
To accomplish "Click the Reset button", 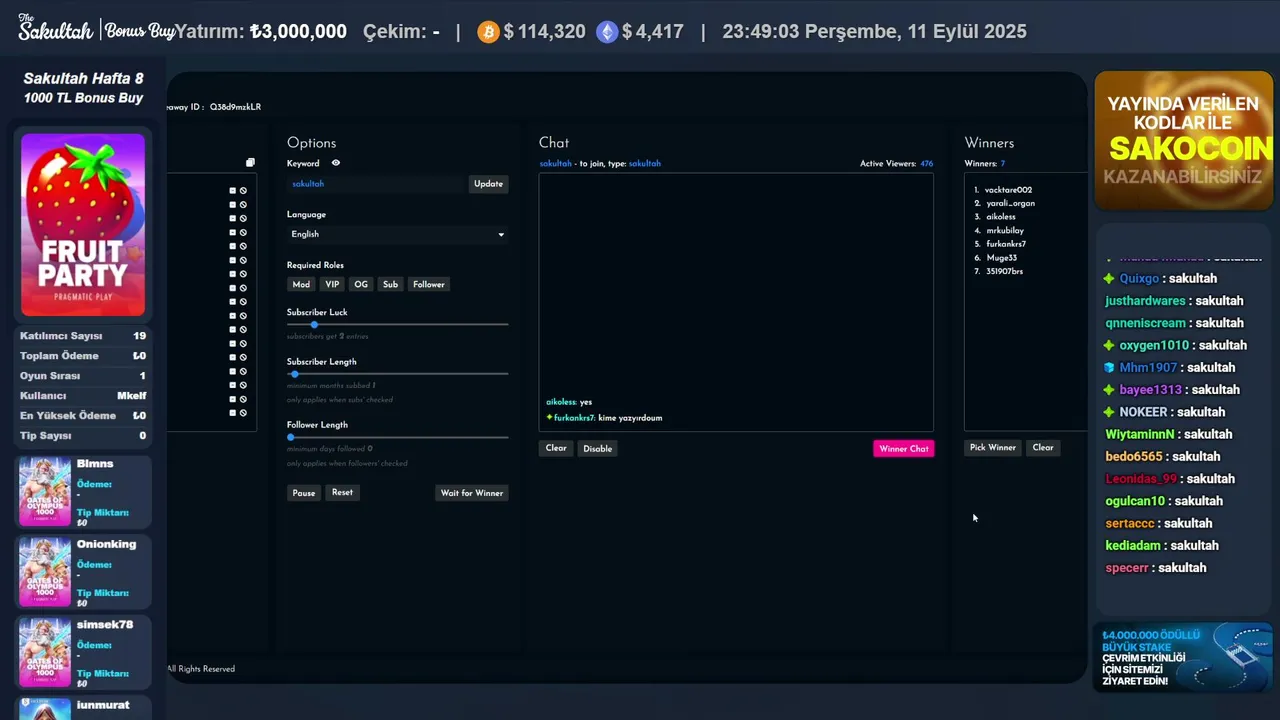I will tap(342, 493).
